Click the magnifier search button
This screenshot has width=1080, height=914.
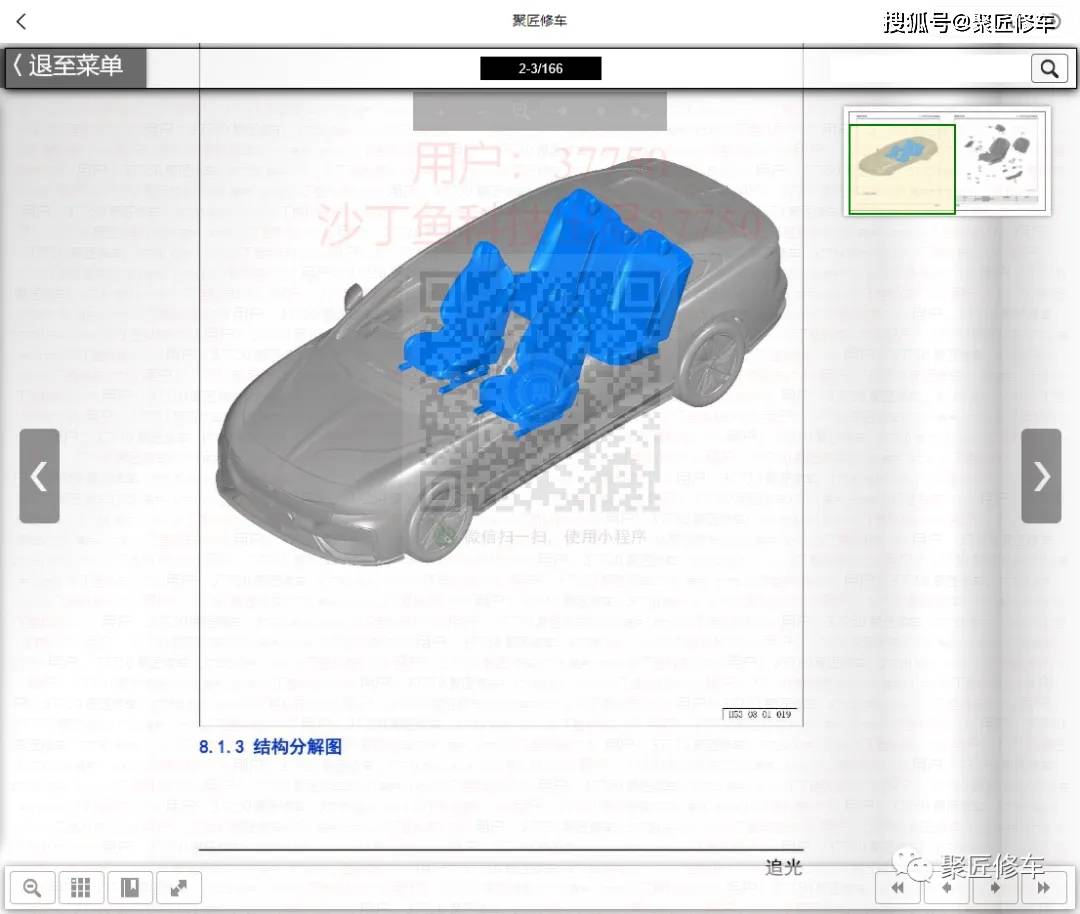(x=1050, y=68)
